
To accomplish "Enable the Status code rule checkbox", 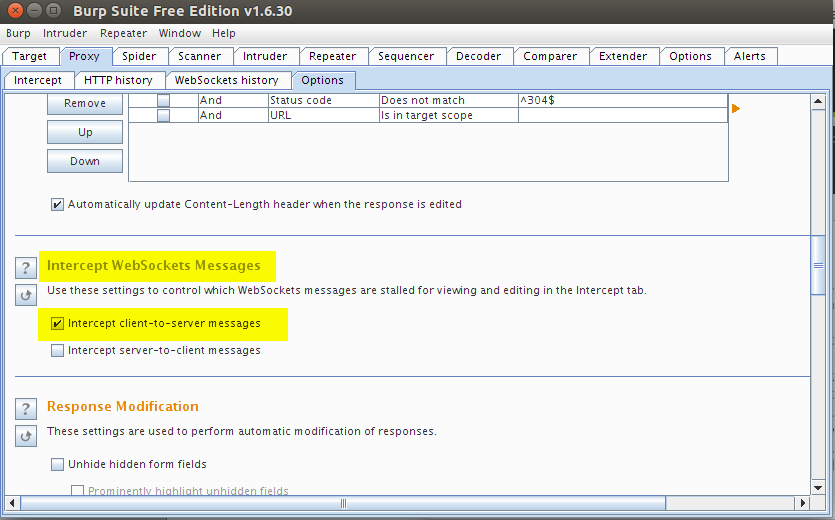I will [x=163, y=100].
